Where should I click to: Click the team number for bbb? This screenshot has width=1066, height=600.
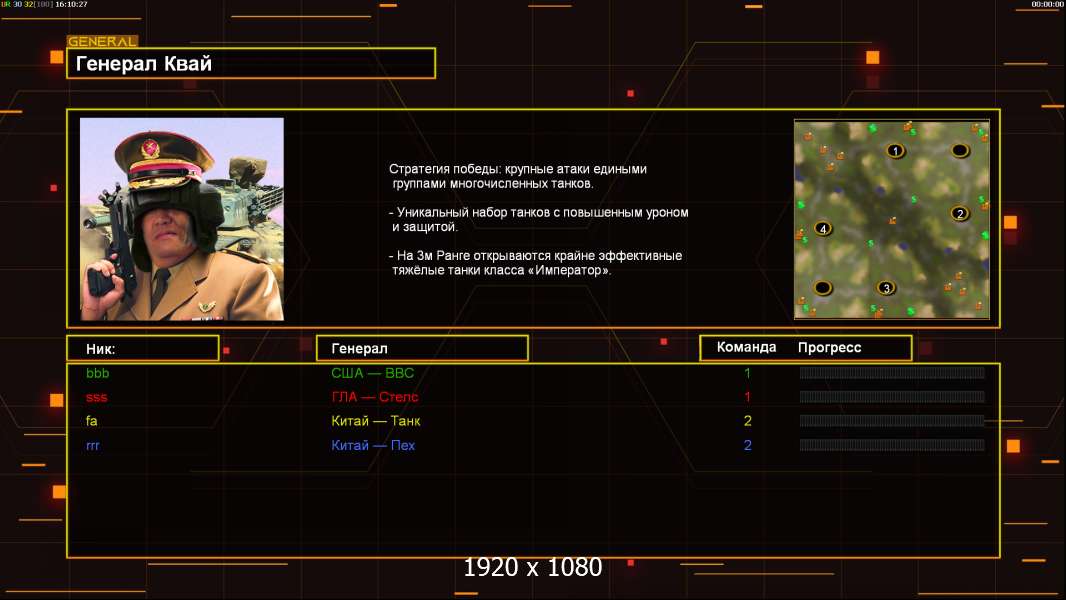pyautogui.click(x=747, y=373)
